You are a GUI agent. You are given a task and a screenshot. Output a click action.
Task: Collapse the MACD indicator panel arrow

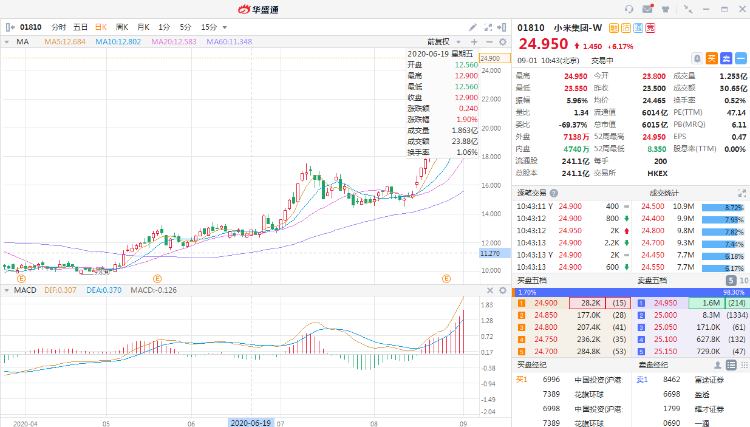(7, 290)
